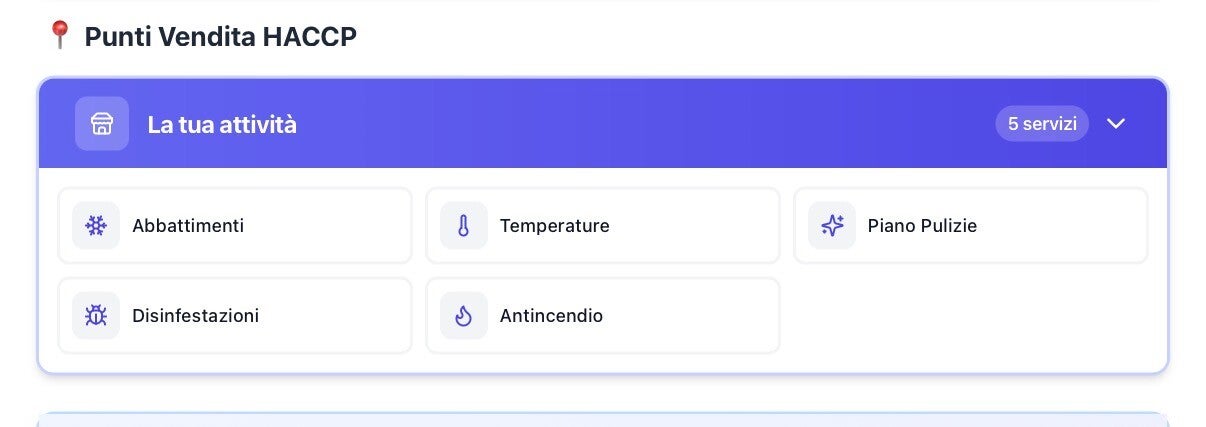Click the partially visible light blue card below
The height and width of the screenshot is (427, 1206).
602,420
